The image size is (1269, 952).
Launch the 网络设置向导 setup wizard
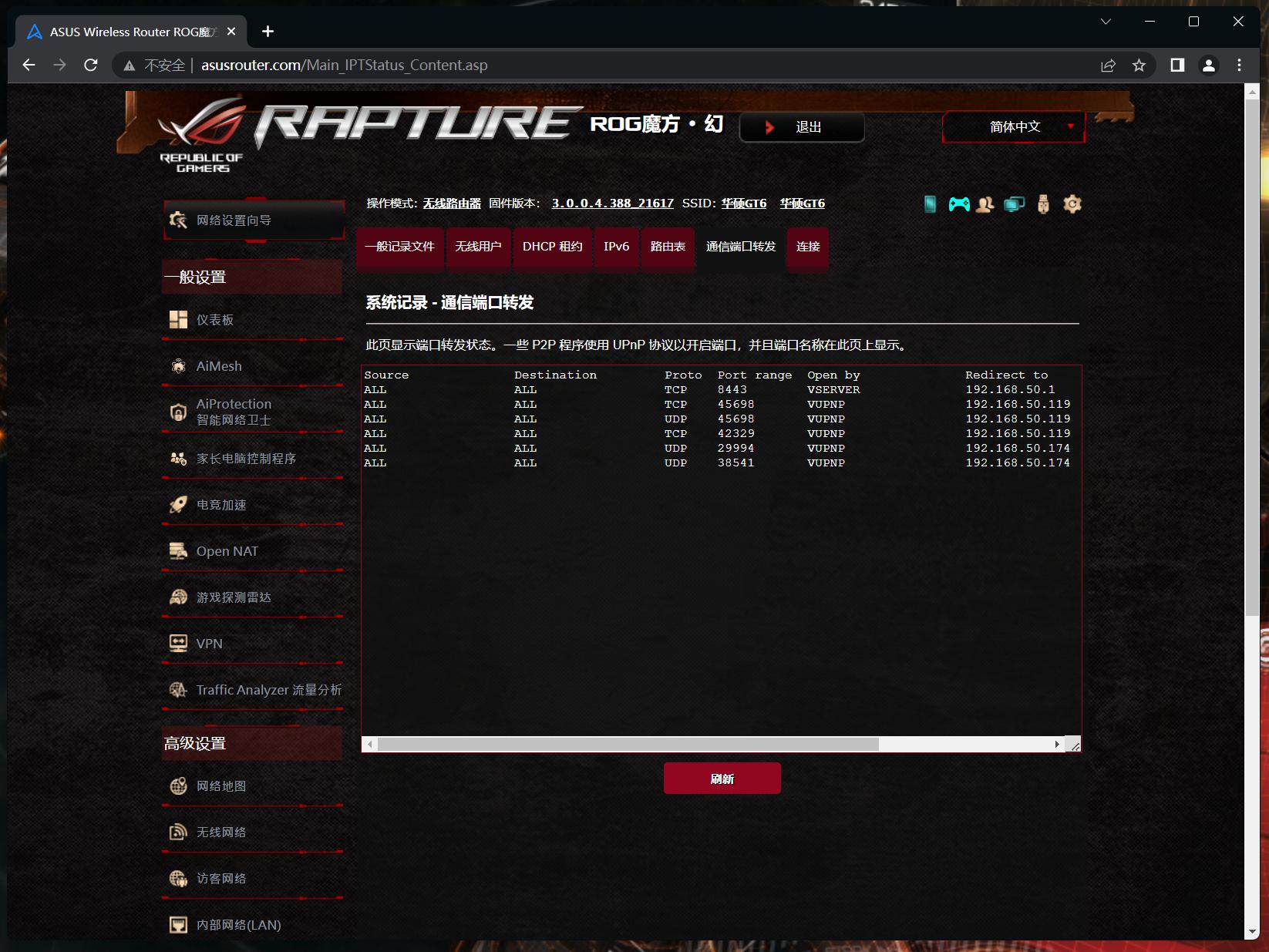pyautogui.click(x=254, y=220)
